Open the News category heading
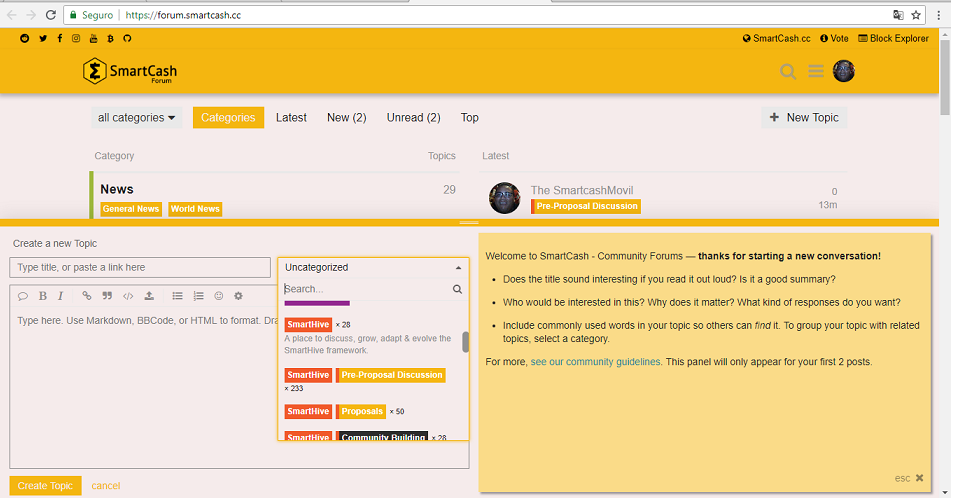958x503 pixels. 117,189
